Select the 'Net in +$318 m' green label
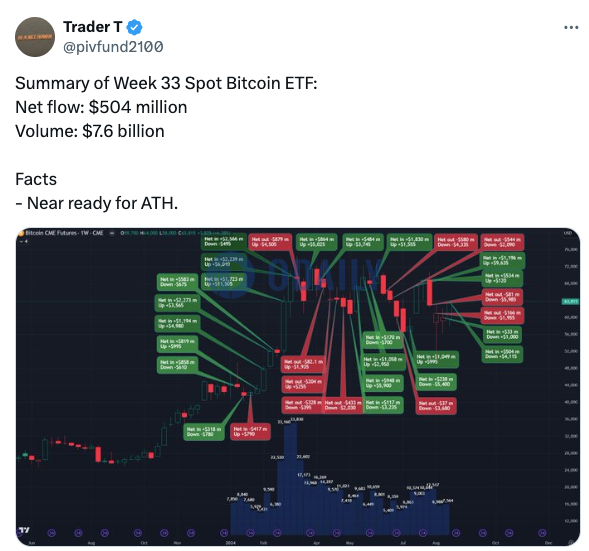The height and width of the screenshot is (551, 589). point(204,432)
